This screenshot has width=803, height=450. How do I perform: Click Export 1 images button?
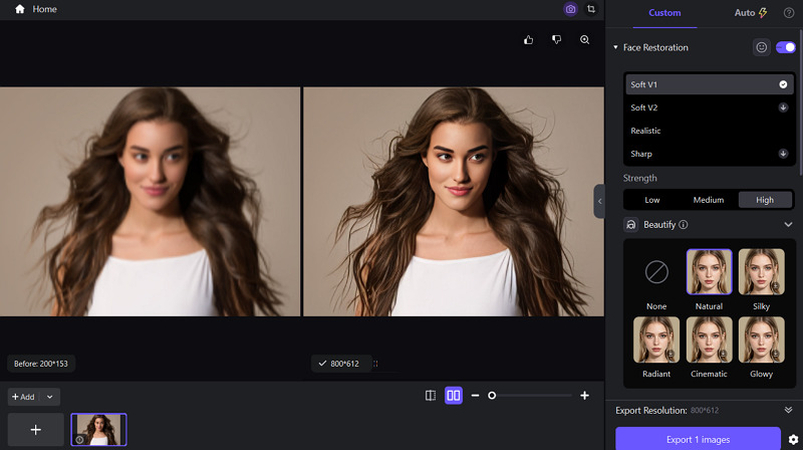pyautogui.click(x=698, y=439)
